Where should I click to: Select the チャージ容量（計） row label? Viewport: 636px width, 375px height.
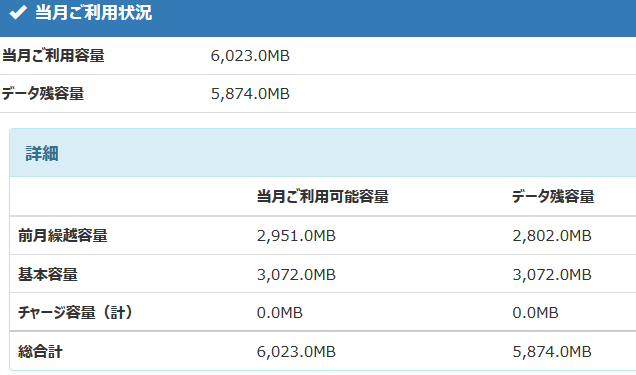(x=75, y=313)
